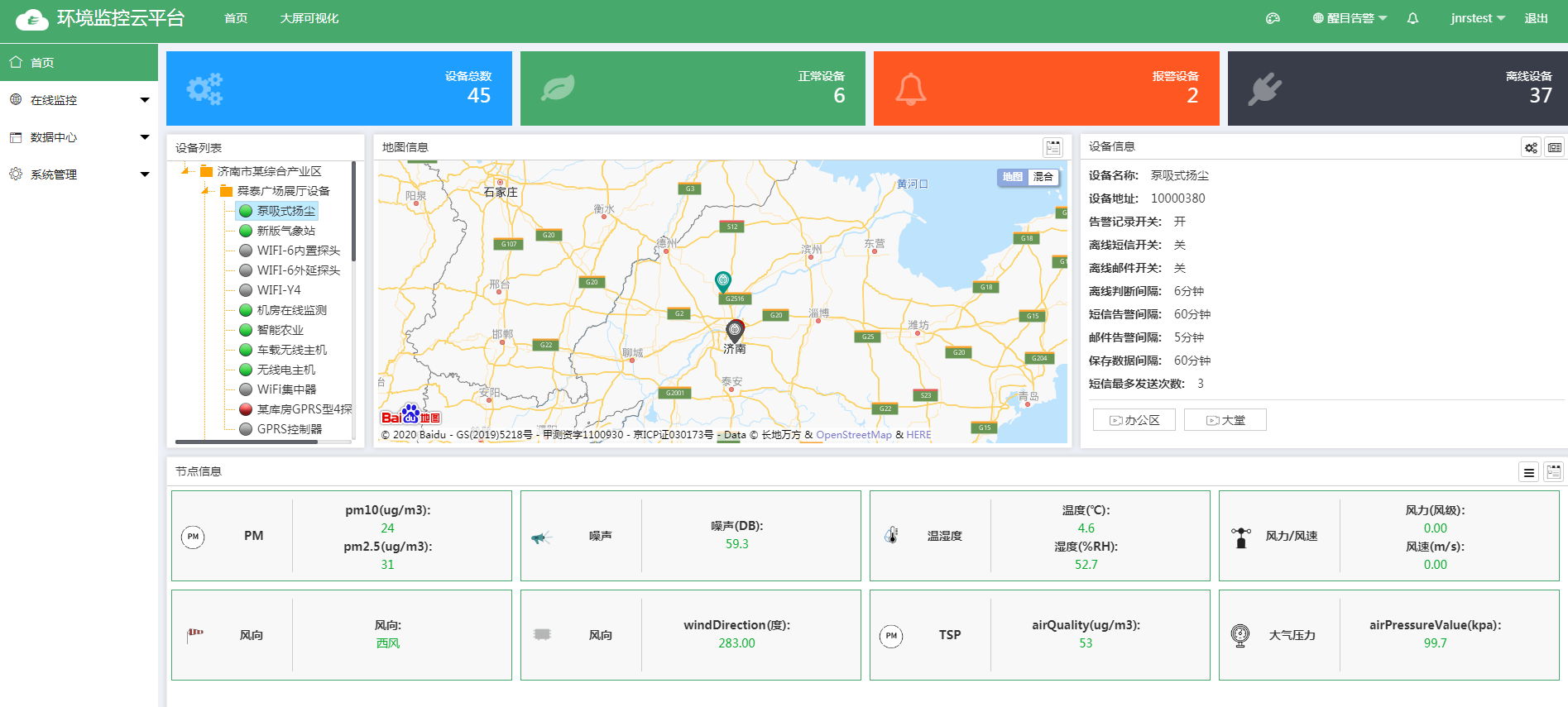Screen dimensions: 1568x707
Task: Select 无线电主机 device
Action: pos(277,370)
